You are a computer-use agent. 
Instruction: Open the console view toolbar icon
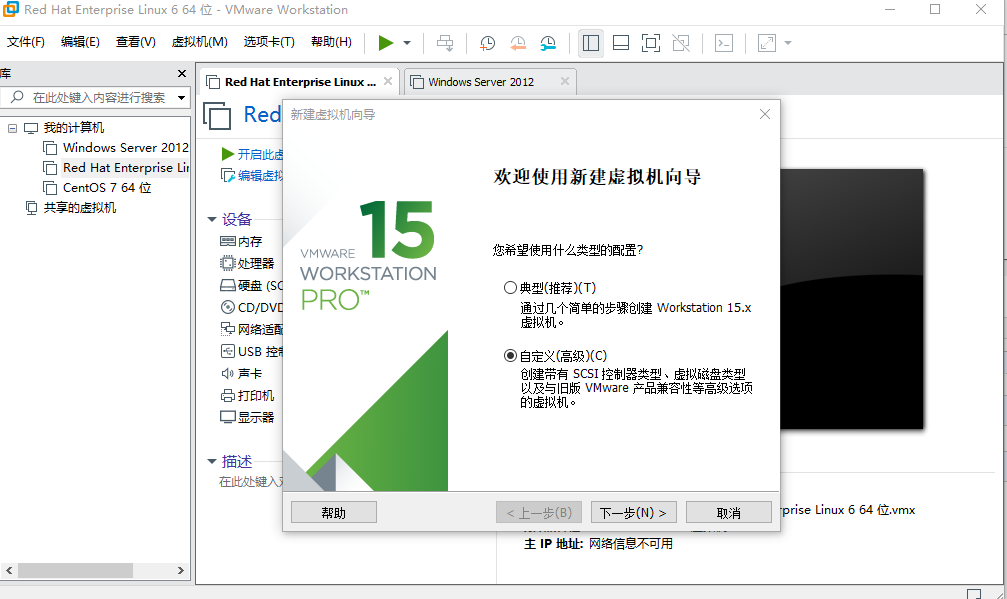(x=724, y=43)
